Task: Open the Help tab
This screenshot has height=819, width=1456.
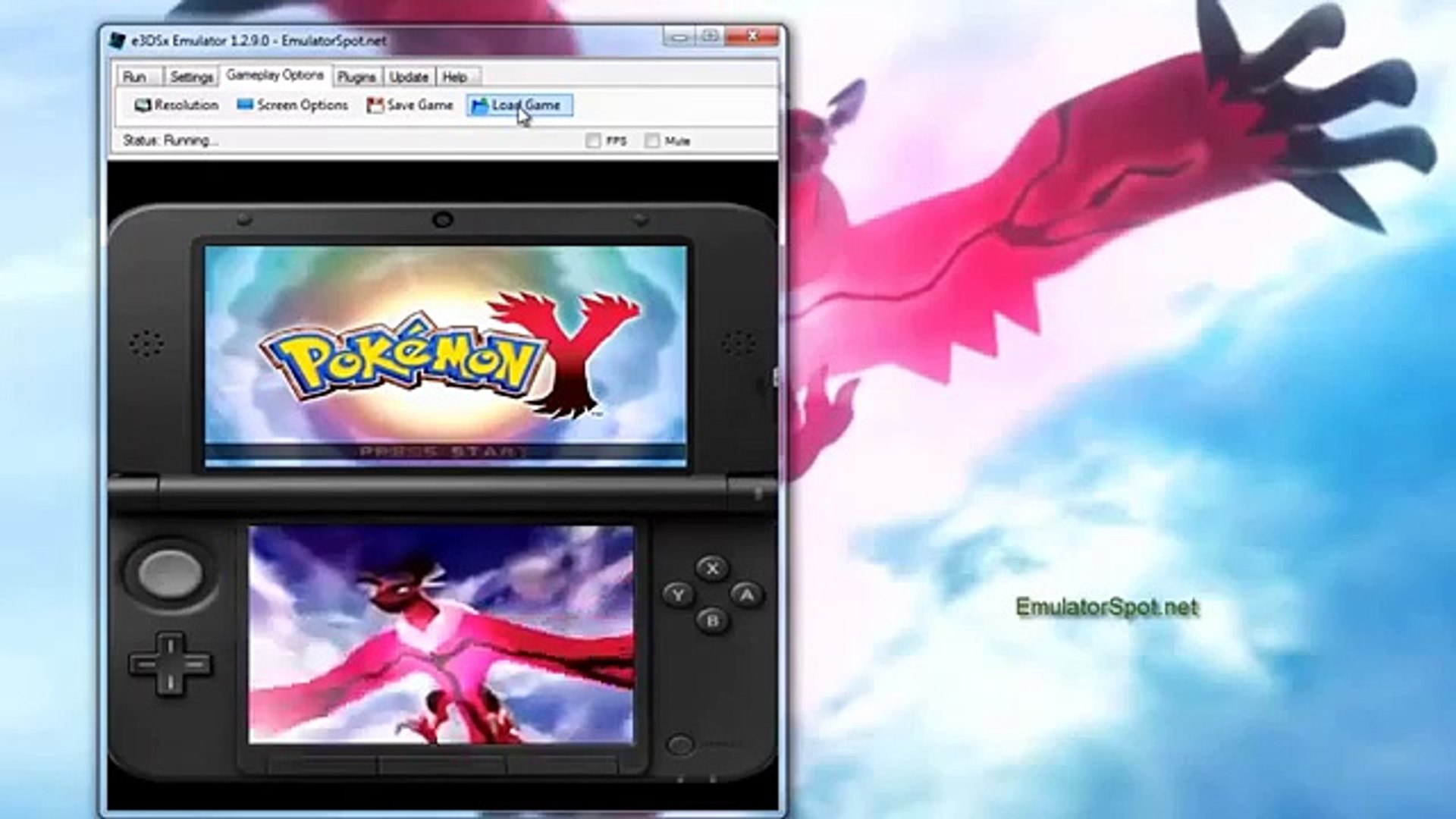Action: tap(455, 77)
